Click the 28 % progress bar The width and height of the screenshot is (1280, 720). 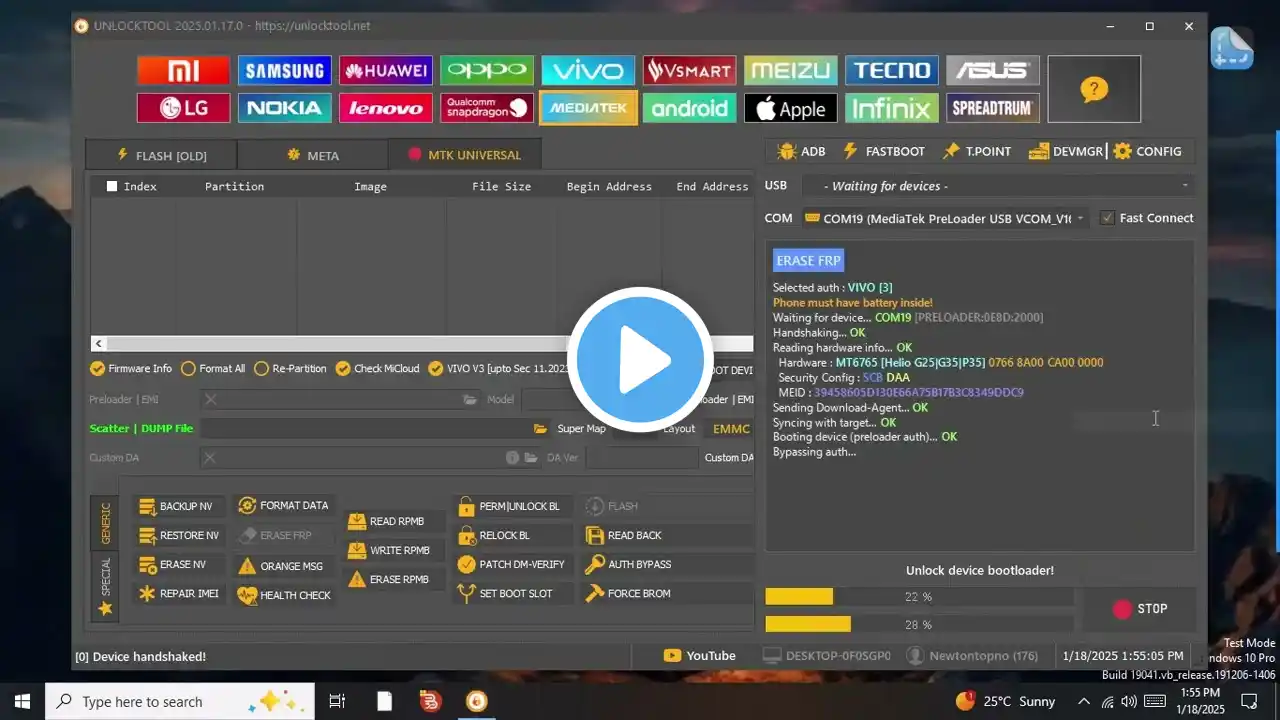click(x=919, y=624)
